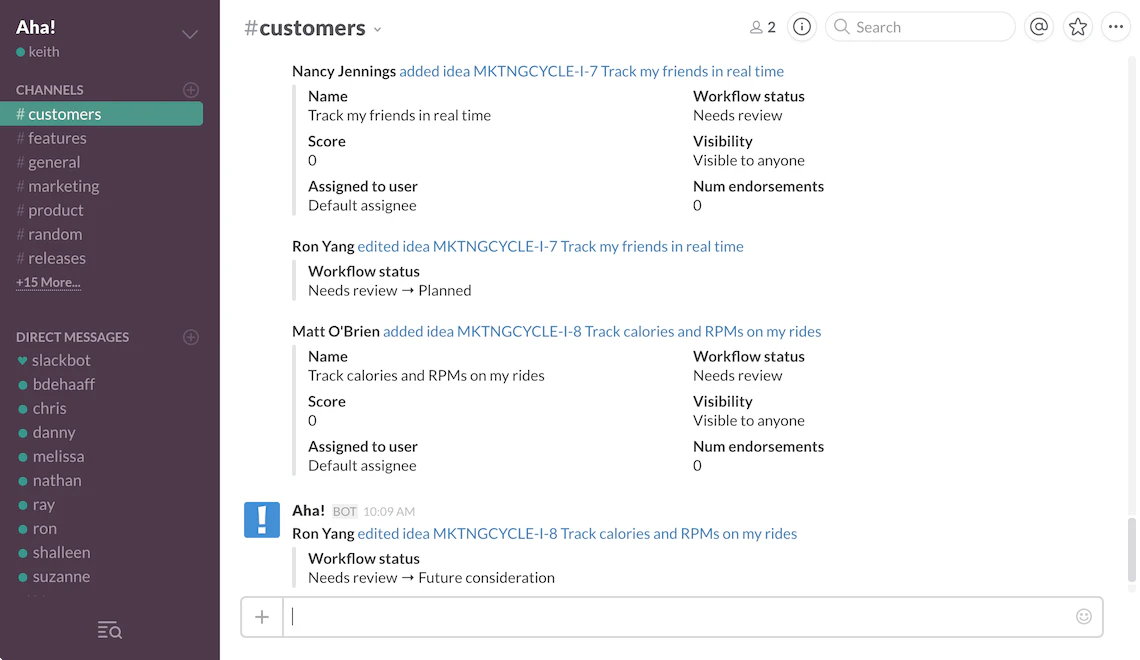Open the quick switcher icon in sidebar
This screenshot has width=1140, height=660.
click(x=109, y=630)
